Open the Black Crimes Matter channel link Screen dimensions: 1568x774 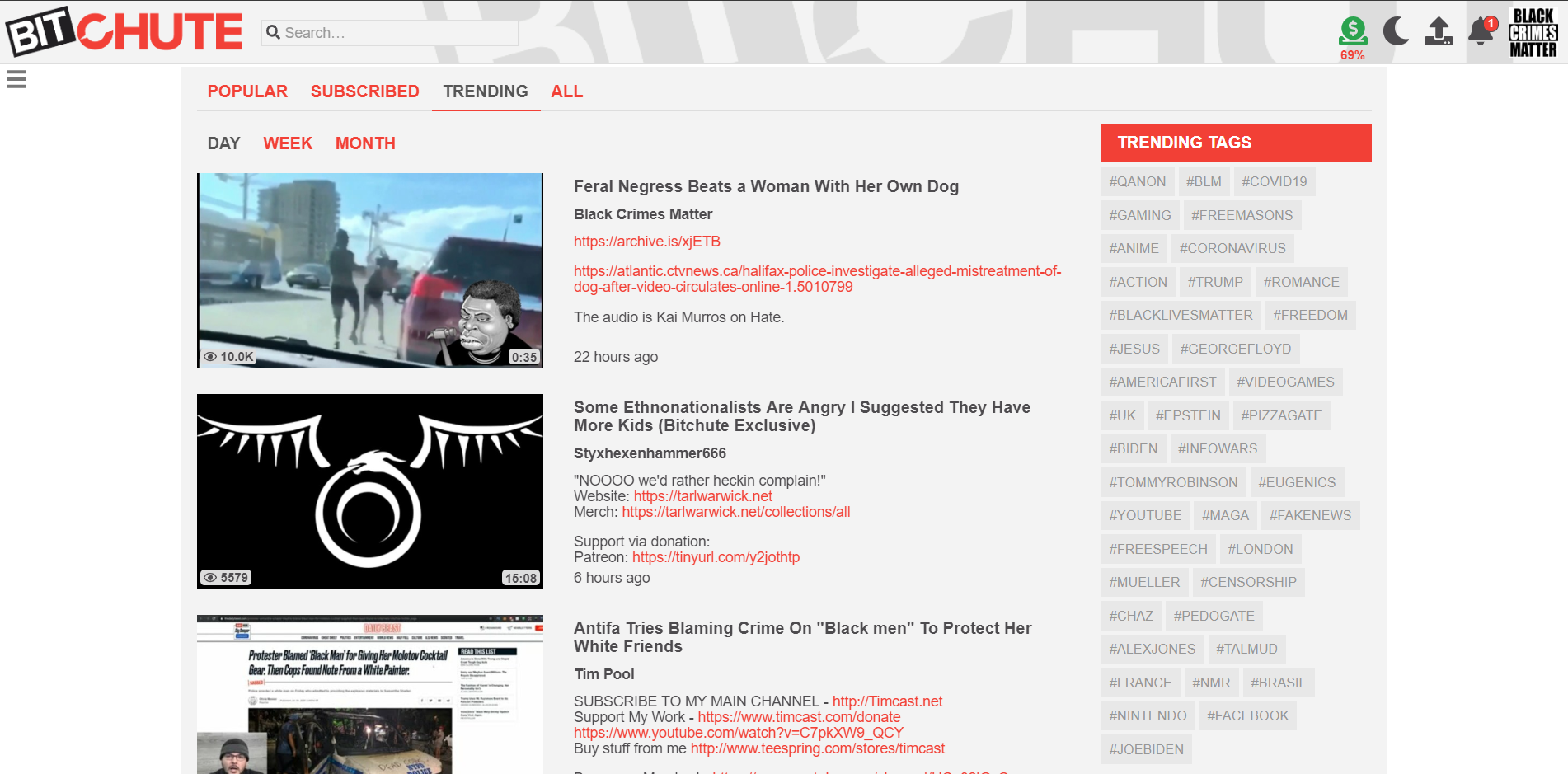[x=643, y=214]
